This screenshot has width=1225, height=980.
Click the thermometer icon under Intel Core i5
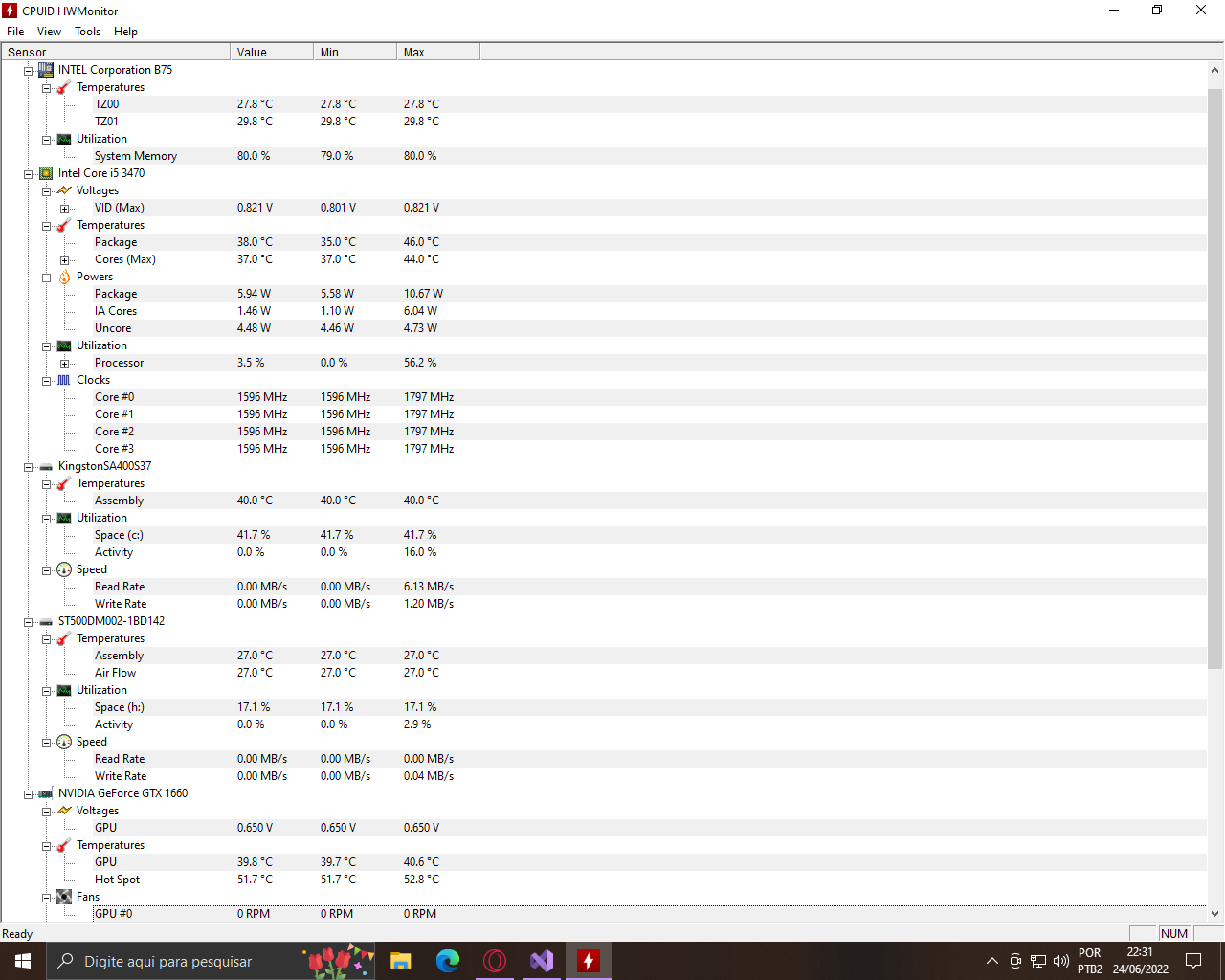point(64,225)
